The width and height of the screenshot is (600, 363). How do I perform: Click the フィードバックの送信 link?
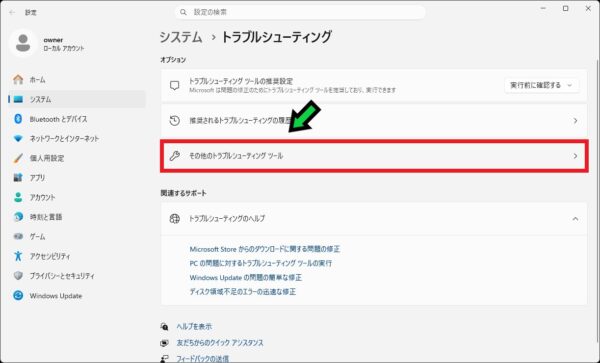[202, 358]
